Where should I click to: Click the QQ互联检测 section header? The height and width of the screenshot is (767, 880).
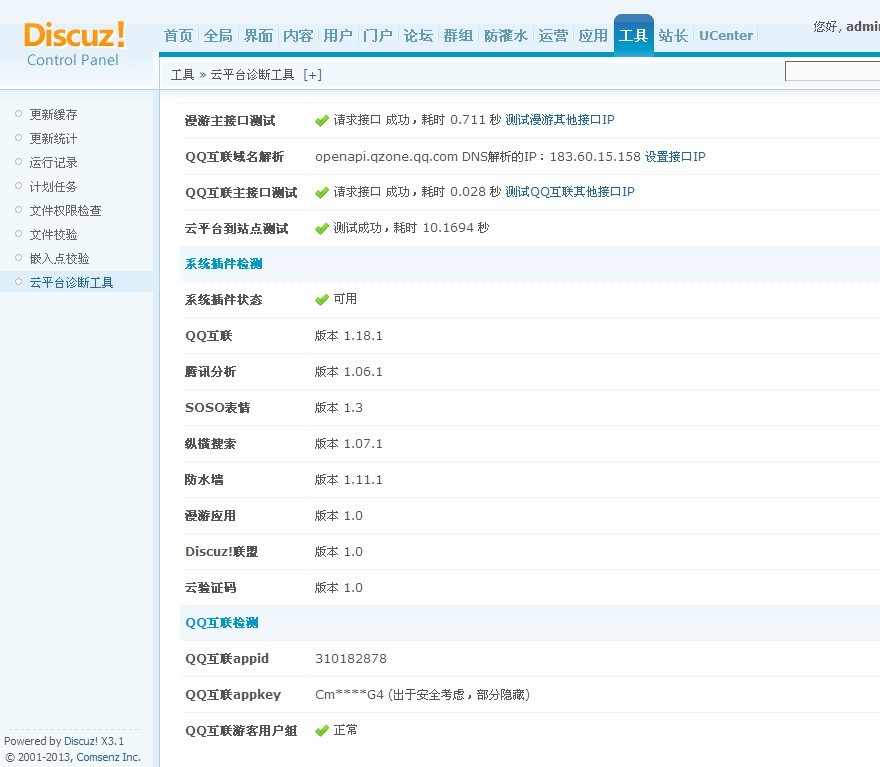[x=222, y=623]
